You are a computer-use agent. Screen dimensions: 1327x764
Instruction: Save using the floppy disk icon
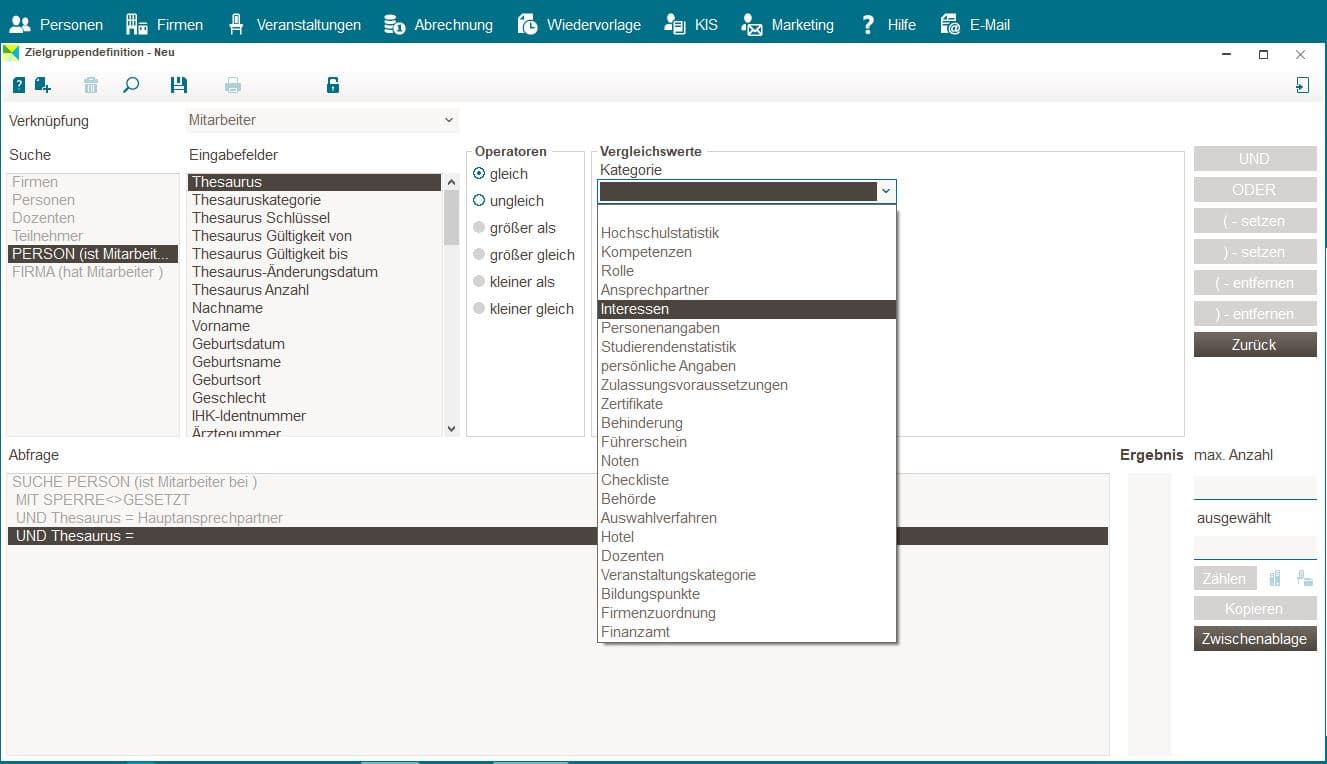click(x=179, y=86)
